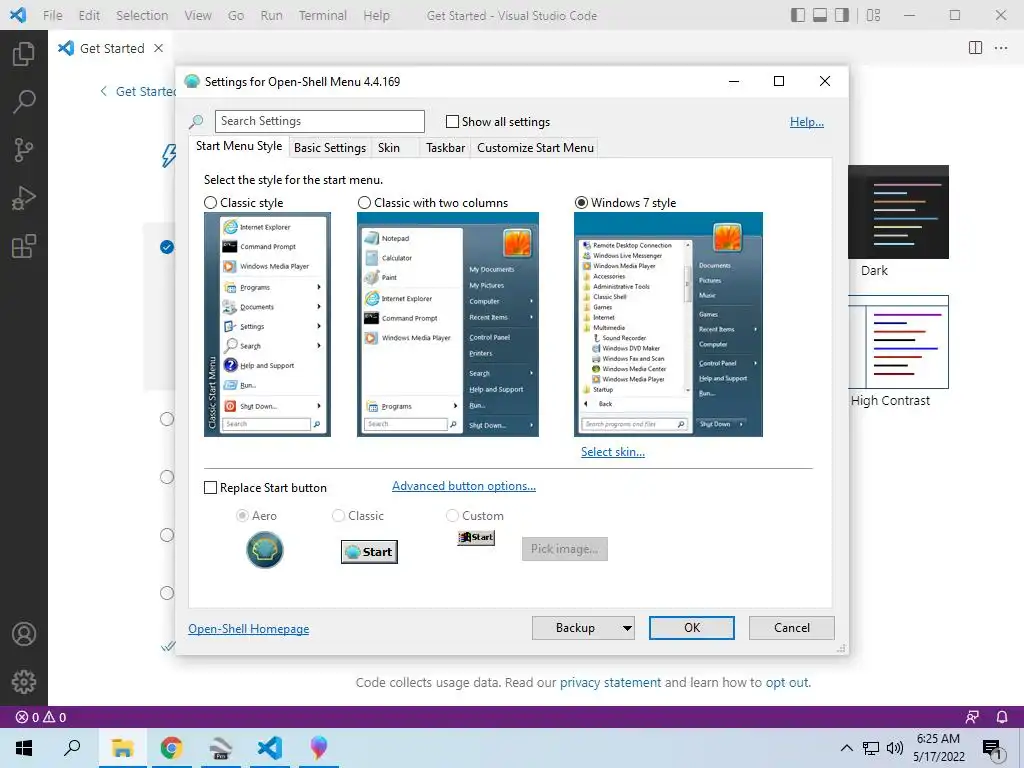Pick the Dark theme thumbnail
Screen dimensions: 1024x768
[899, 212]
